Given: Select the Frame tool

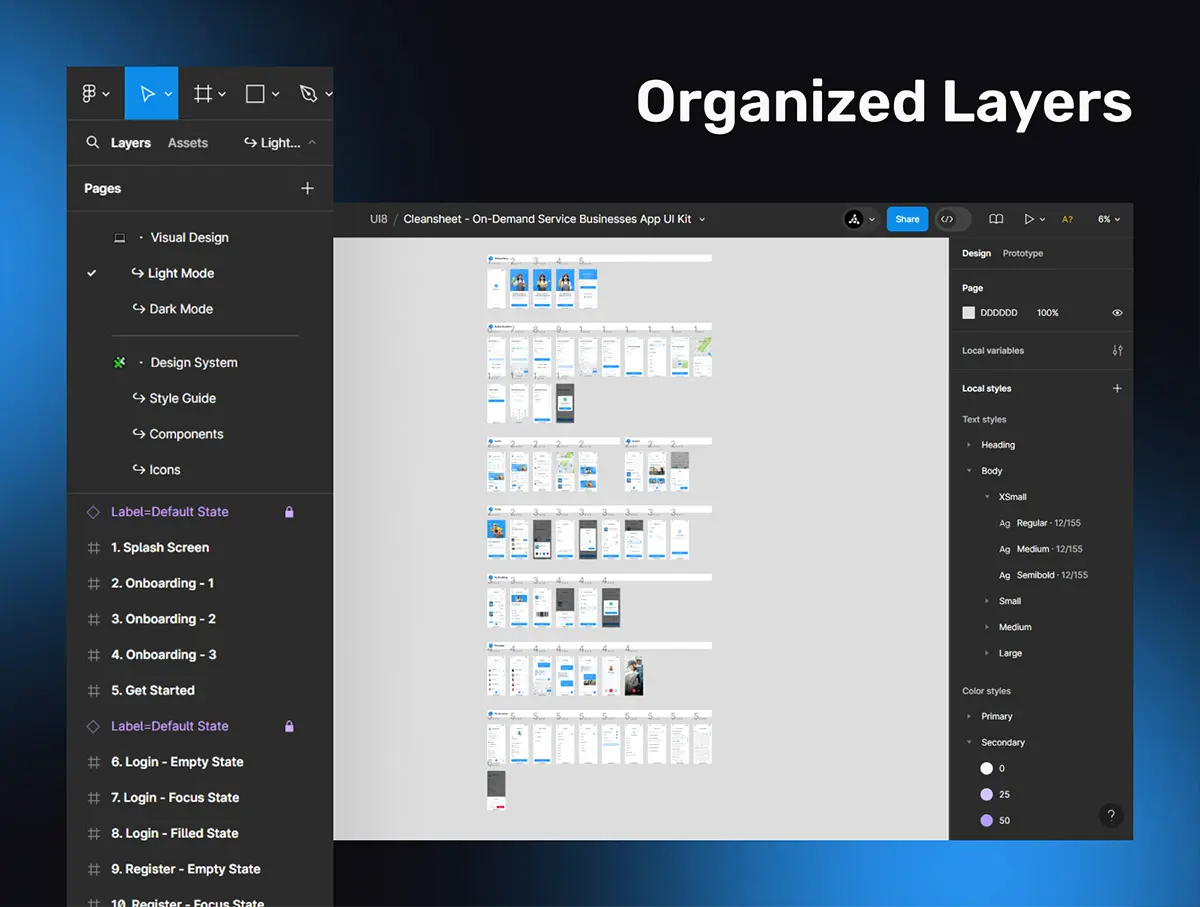Looking at the screenshot, I should click(203, 94).
